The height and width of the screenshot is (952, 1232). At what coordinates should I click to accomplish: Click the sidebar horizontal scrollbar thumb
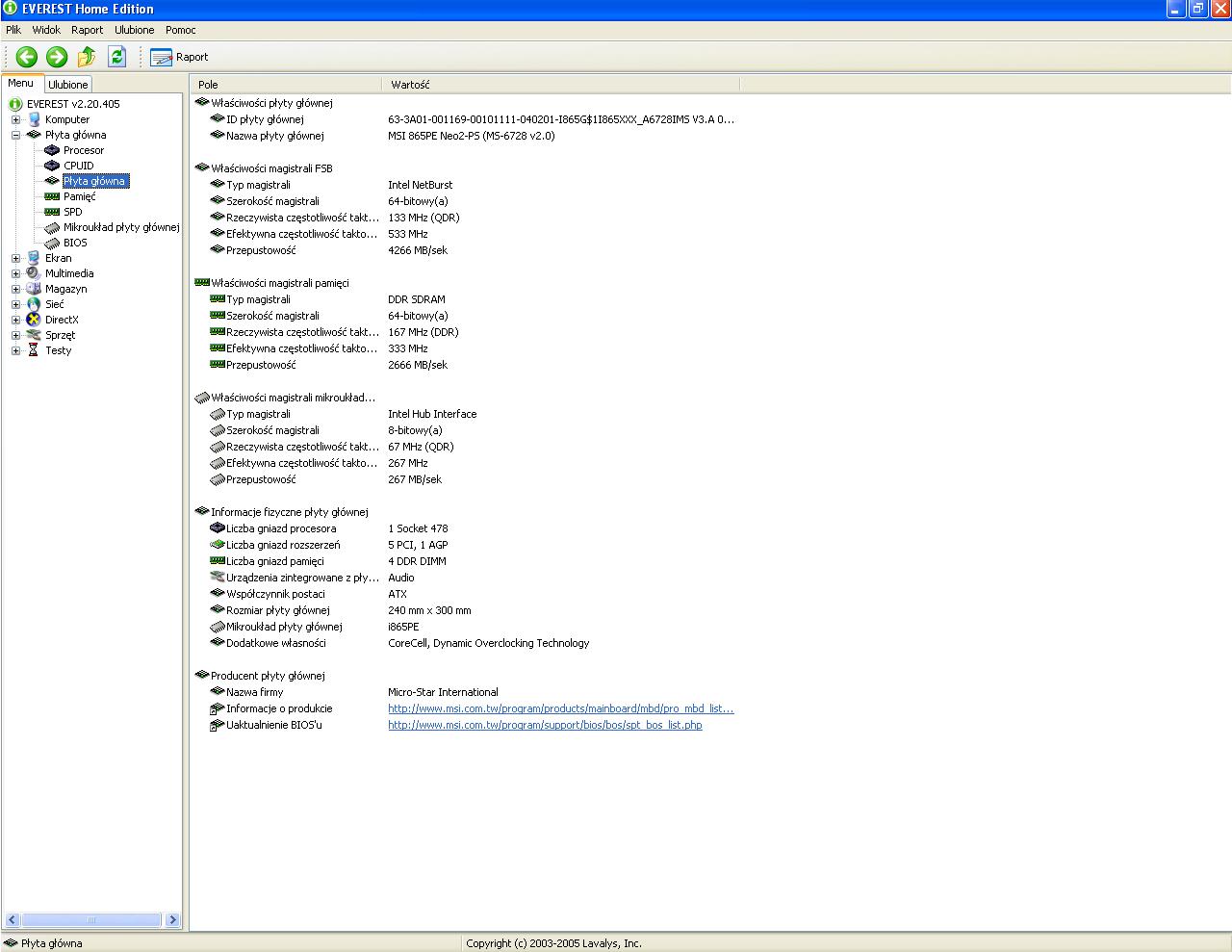(91, 919)
